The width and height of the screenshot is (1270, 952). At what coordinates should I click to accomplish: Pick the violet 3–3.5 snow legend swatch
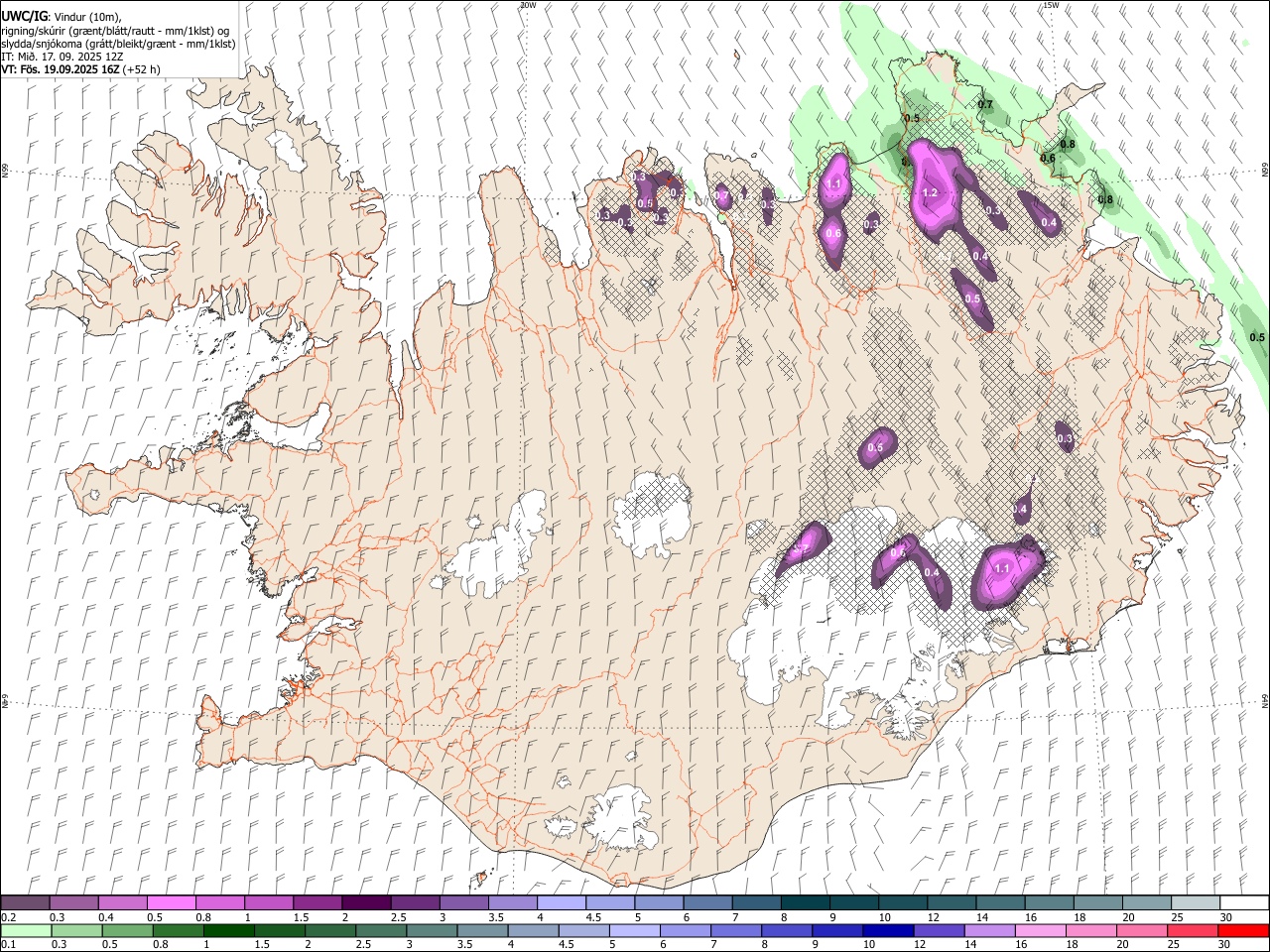pos(462,903)
